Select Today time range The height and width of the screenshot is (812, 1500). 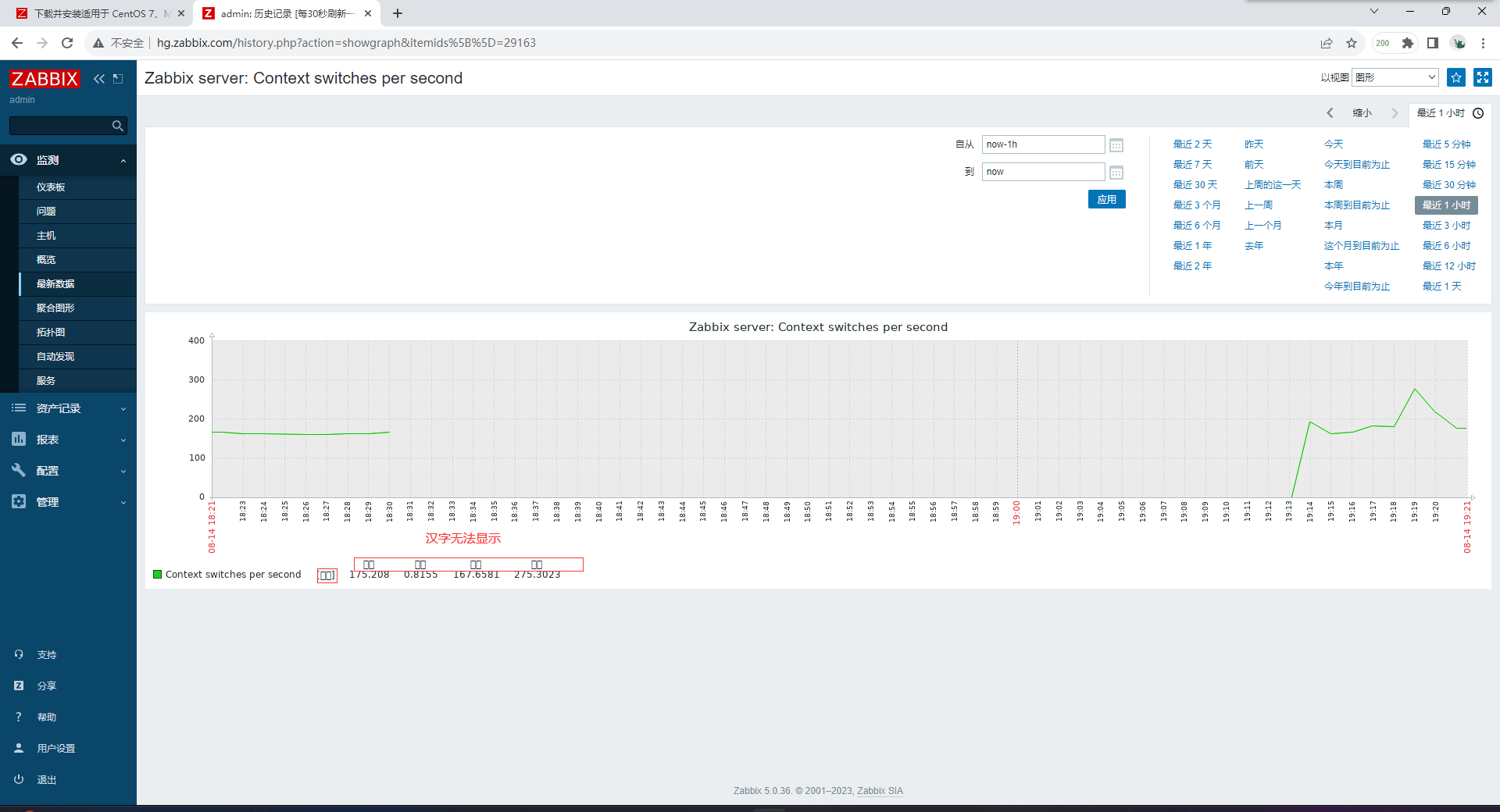[1334, 144]
